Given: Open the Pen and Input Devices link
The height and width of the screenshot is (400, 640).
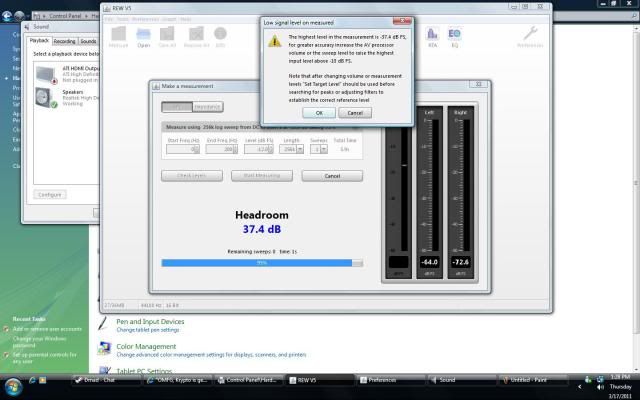Looking at the screenshot, I should point(150,322).
